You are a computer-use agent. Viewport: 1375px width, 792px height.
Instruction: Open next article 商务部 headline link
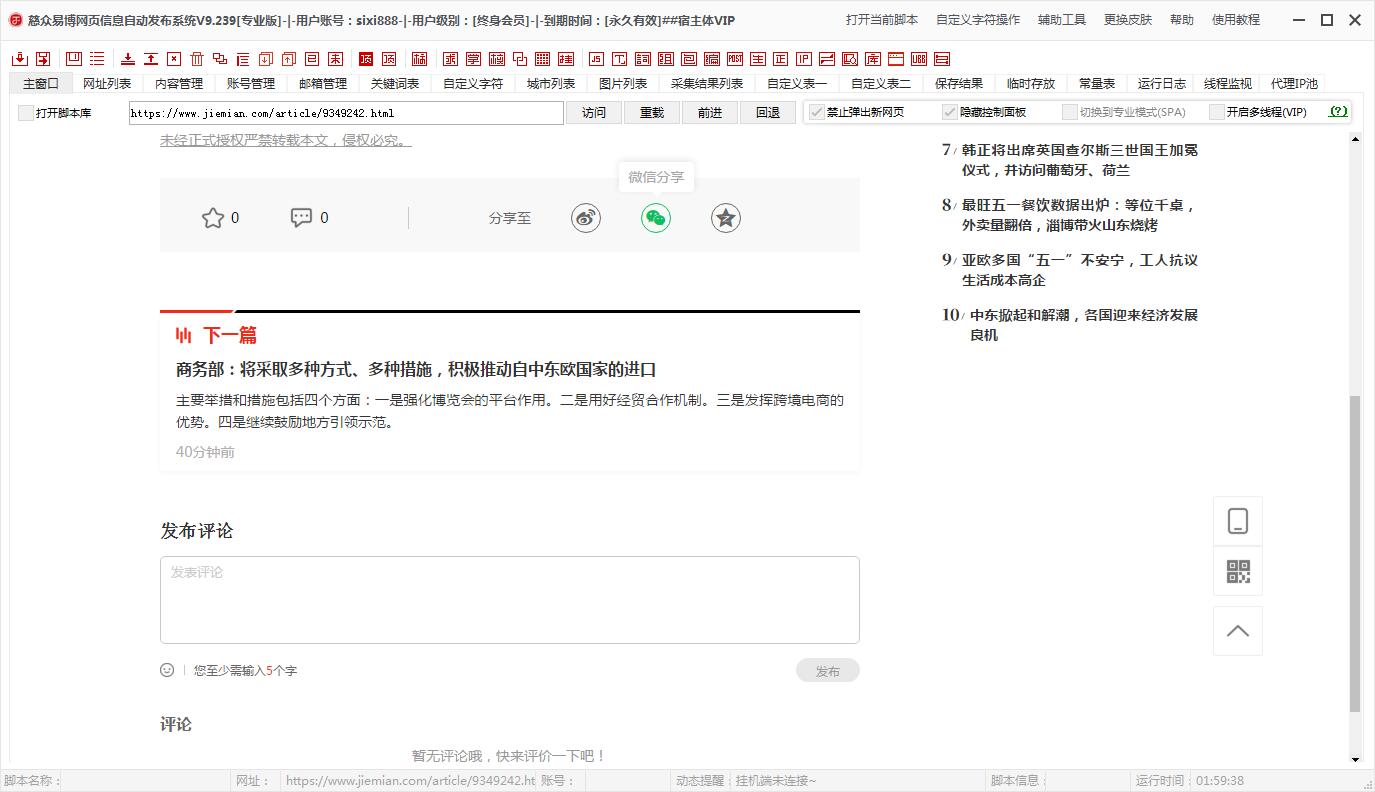pos(416,369)
